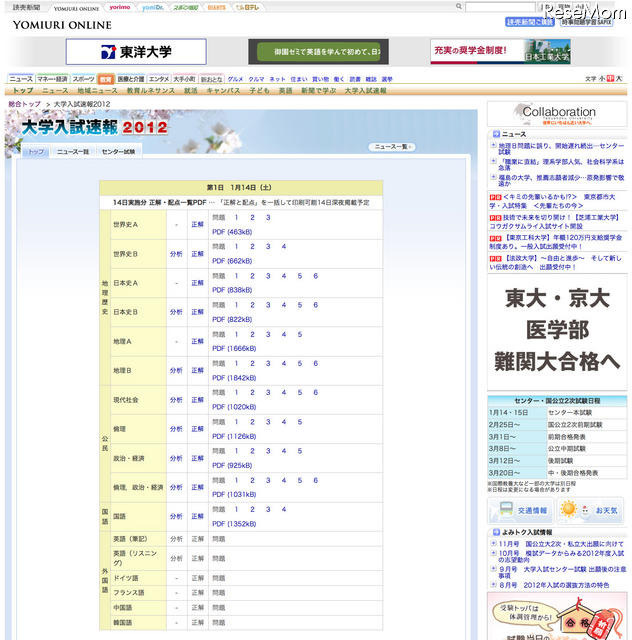The width and height of the screenshot is (632, 640).
Task: Click the green 御園セミ English banner
Action: [x=318, y=52]
